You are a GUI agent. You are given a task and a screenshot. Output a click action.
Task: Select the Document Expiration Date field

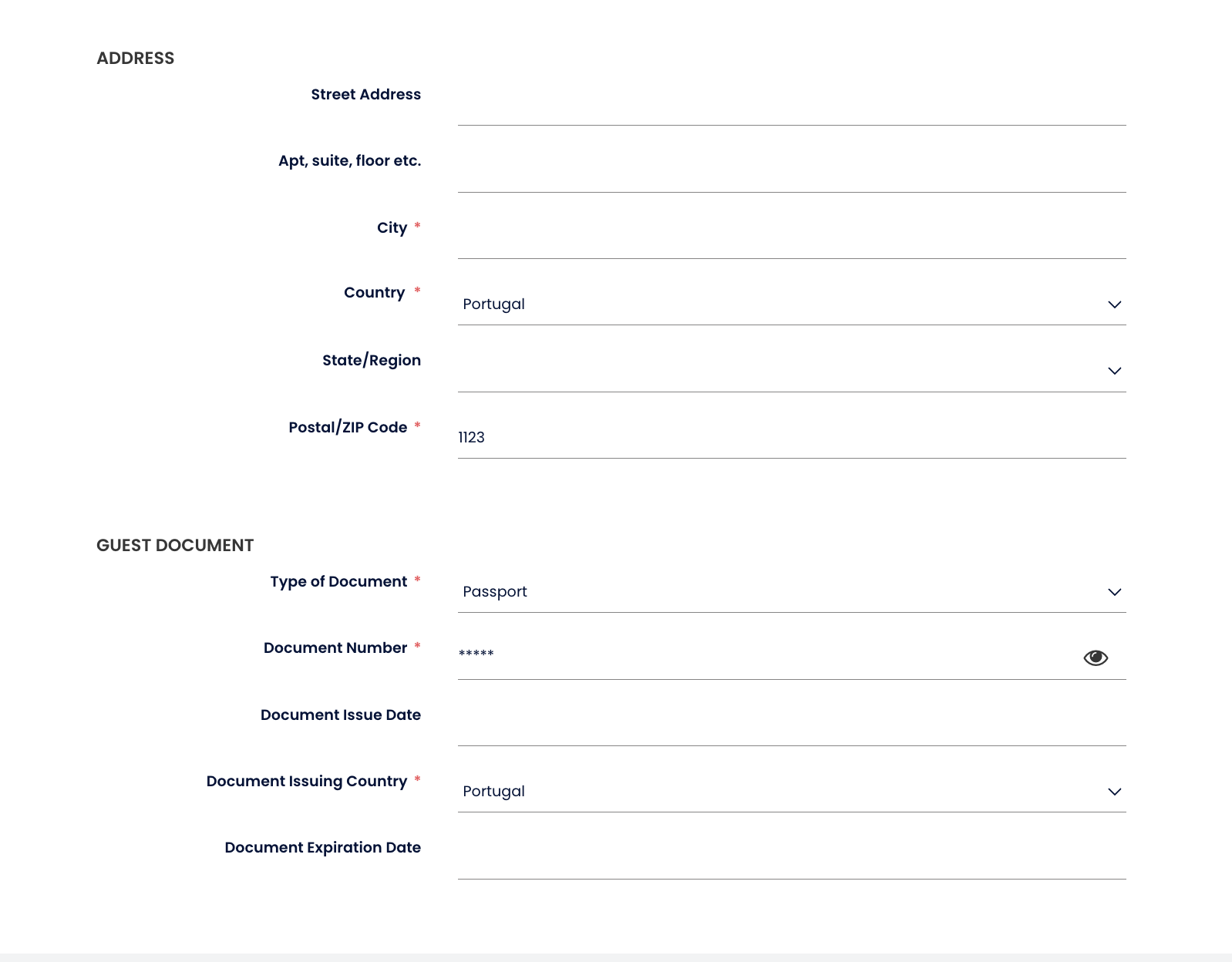pos(791,858)
